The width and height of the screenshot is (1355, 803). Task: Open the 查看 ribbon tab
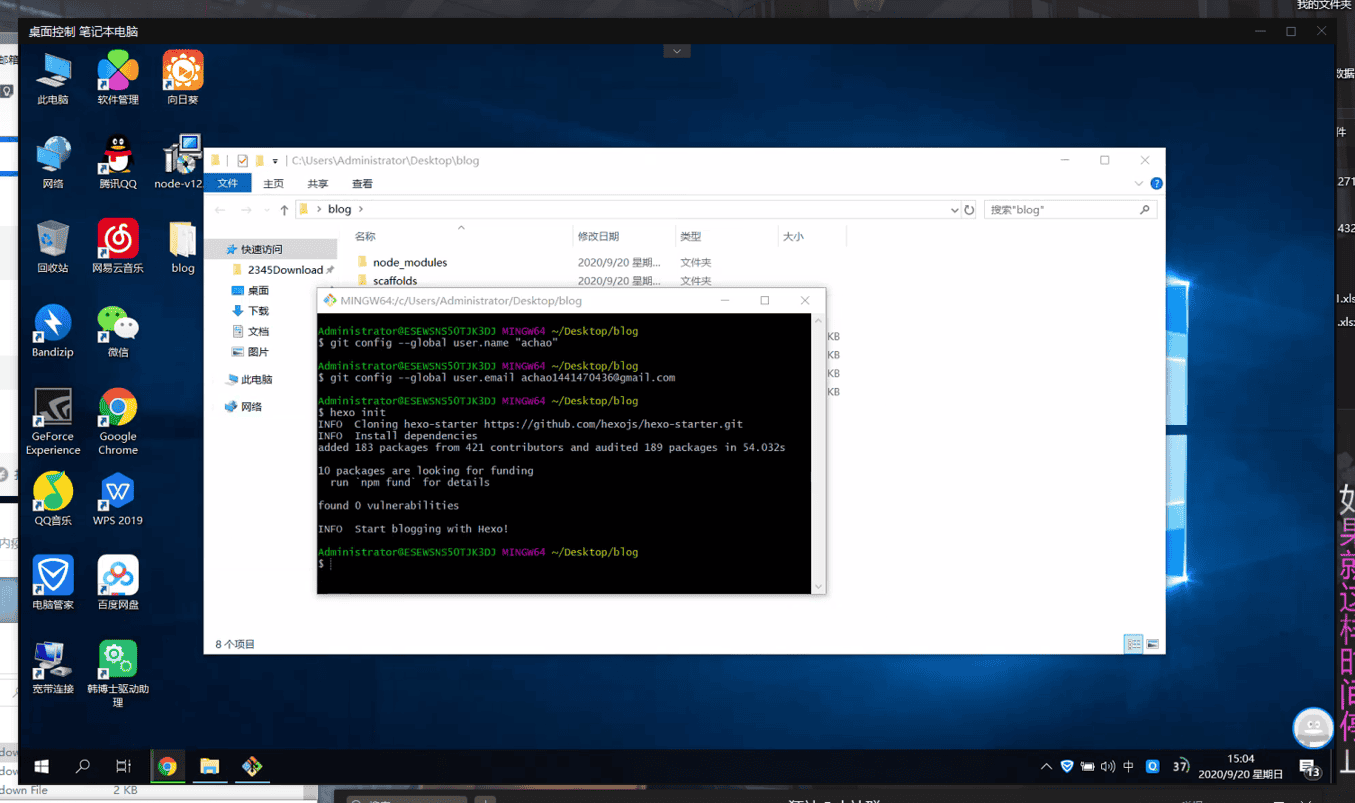[362, 184]
